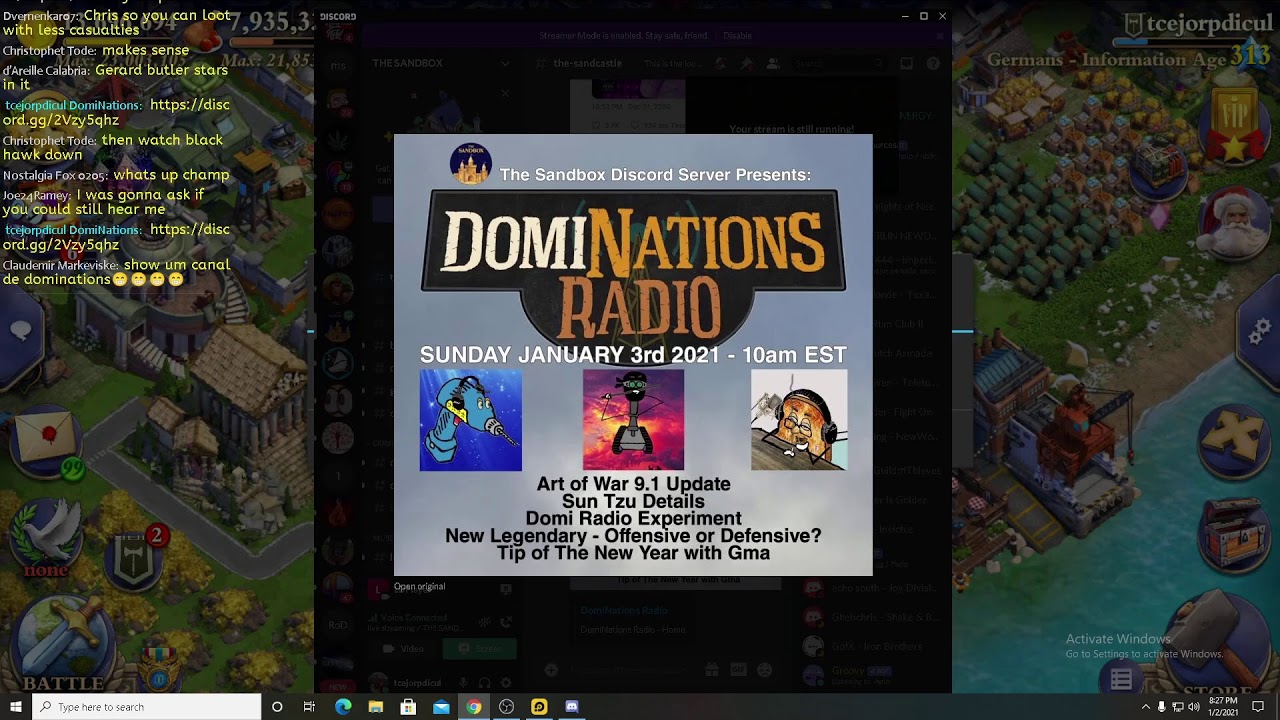Click the plus attachment button in message box

pyautogui.click(x=551, y=669)
